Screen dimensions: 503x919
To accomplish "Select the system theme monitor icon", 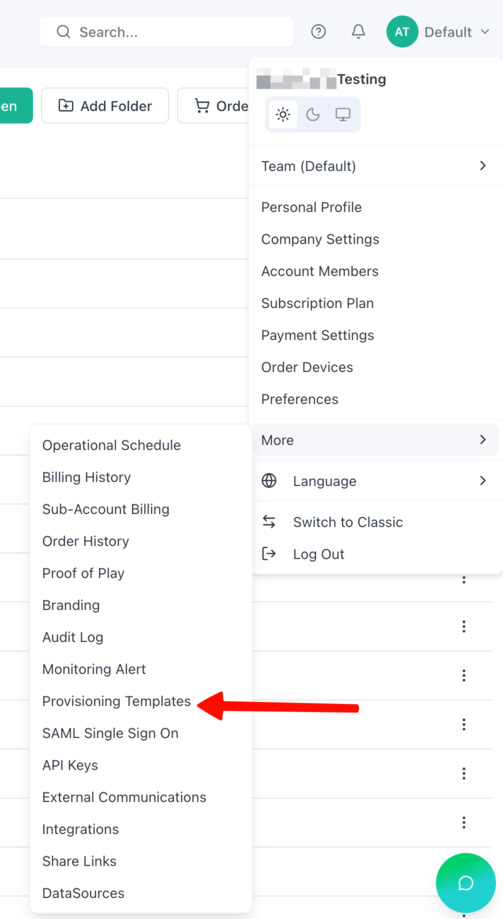I will coord(343,114).
